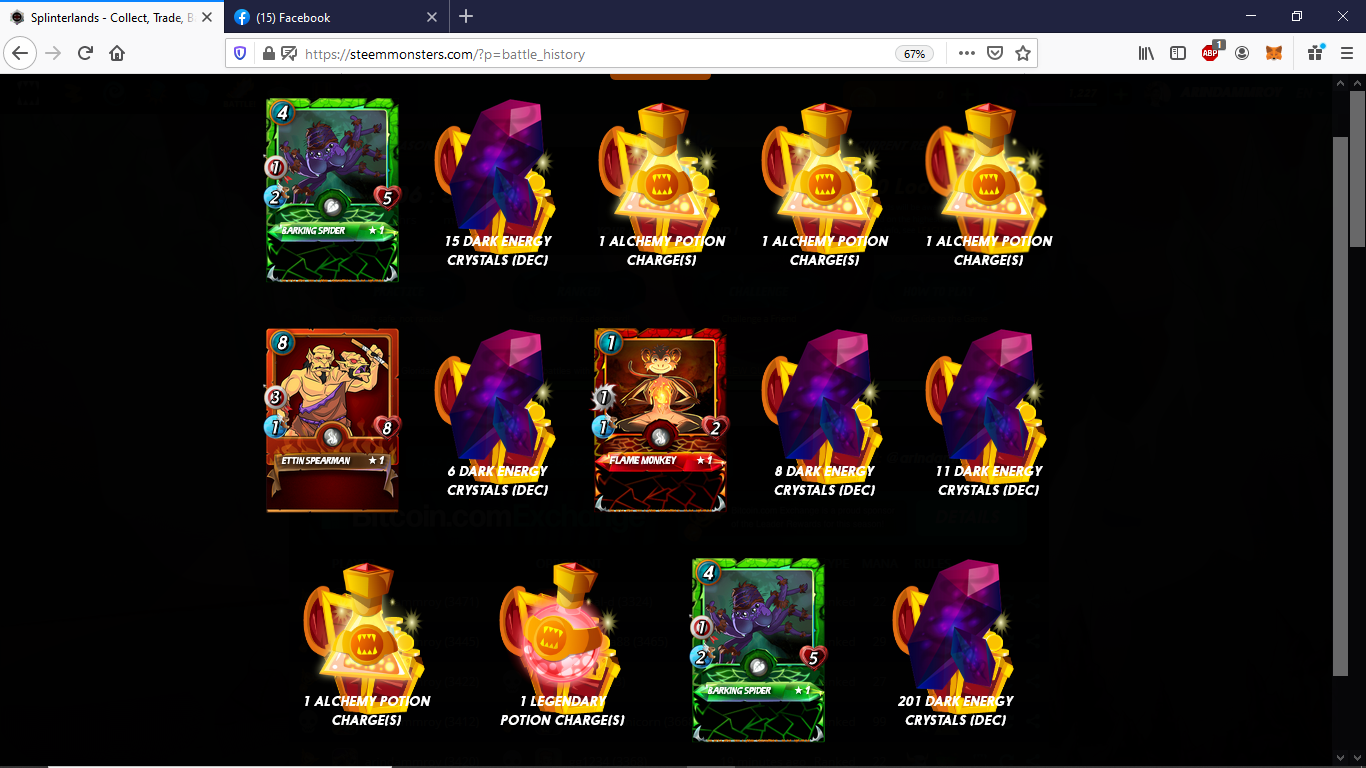Reload the current page
The height and width of the screenshot is (768, 1366).
coord(85,53)
